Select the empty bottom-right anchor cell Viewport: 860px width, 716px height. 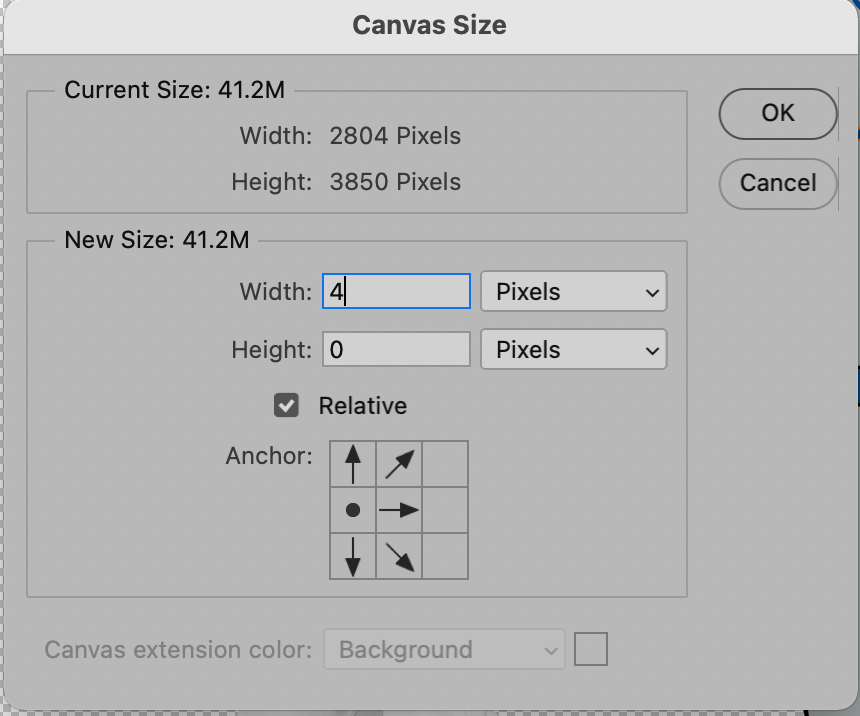point(444,556)
